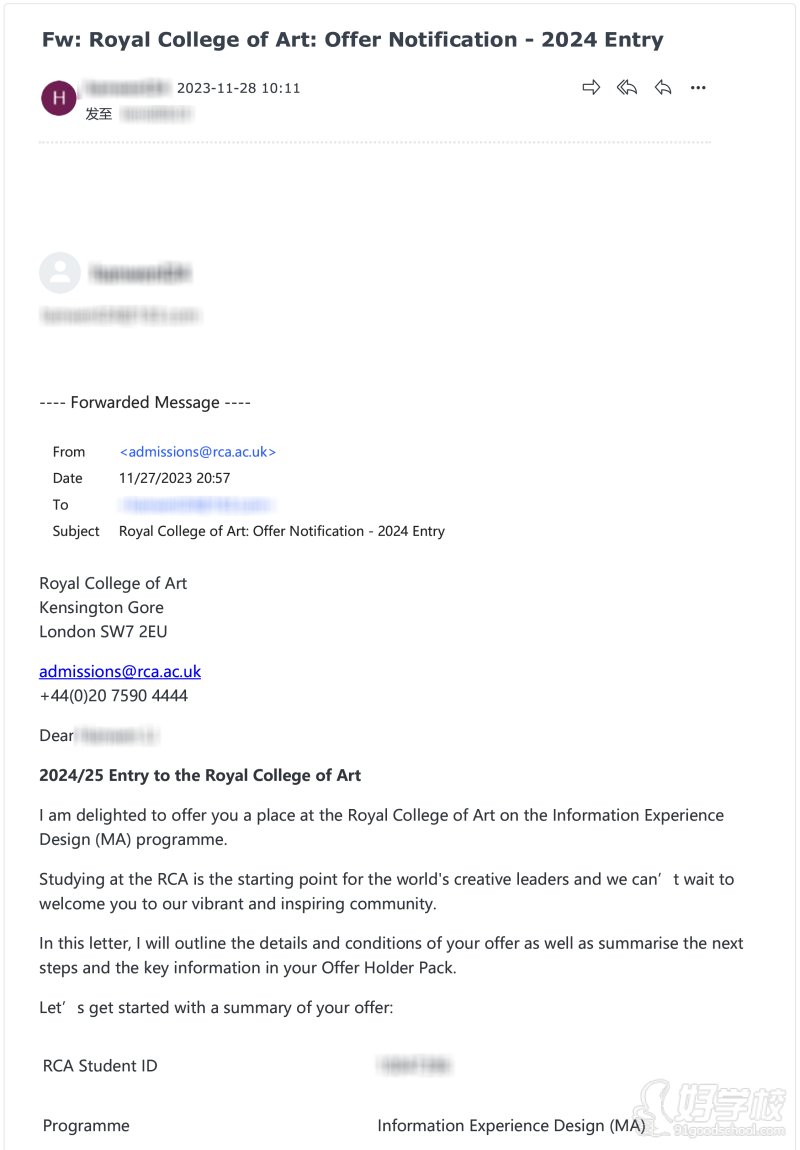Click the forward email arrow icon

pos(591,88)
